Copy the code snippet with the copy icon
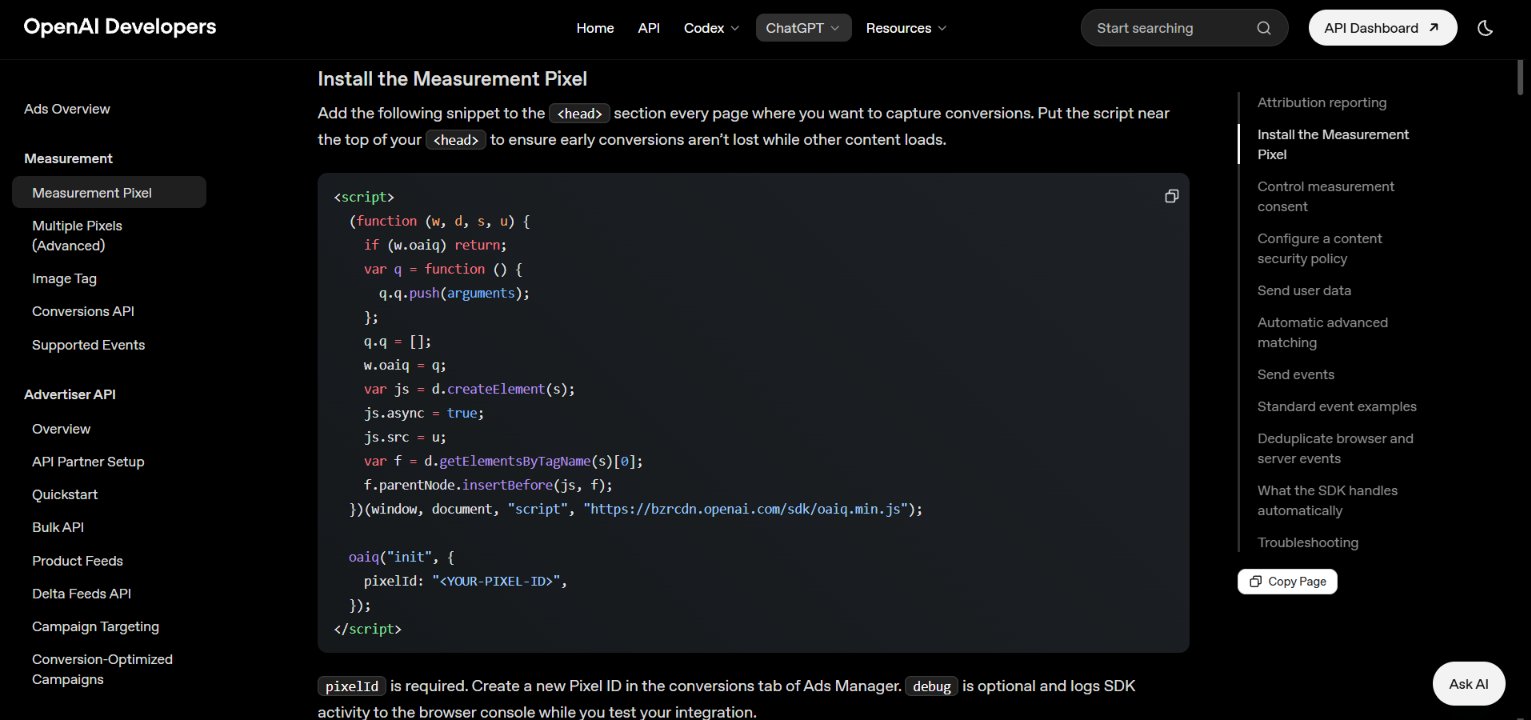Viewport: 1531px width, 720px height. [x=1172, y=196]
